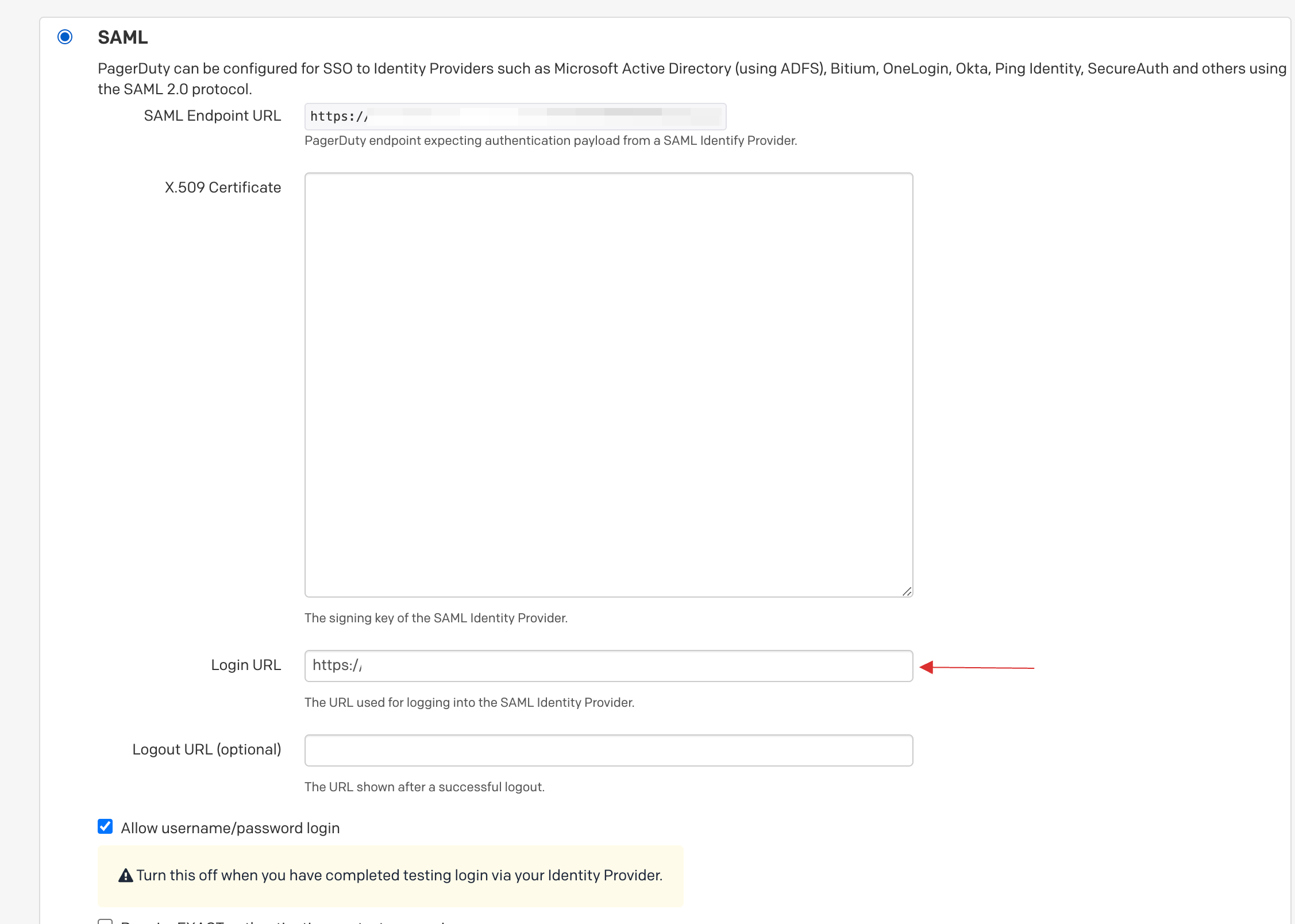Viewport: 1295px width, 924px height.
Task: Click the 'Logout URL (optional)' label
Action: [207, 749]
